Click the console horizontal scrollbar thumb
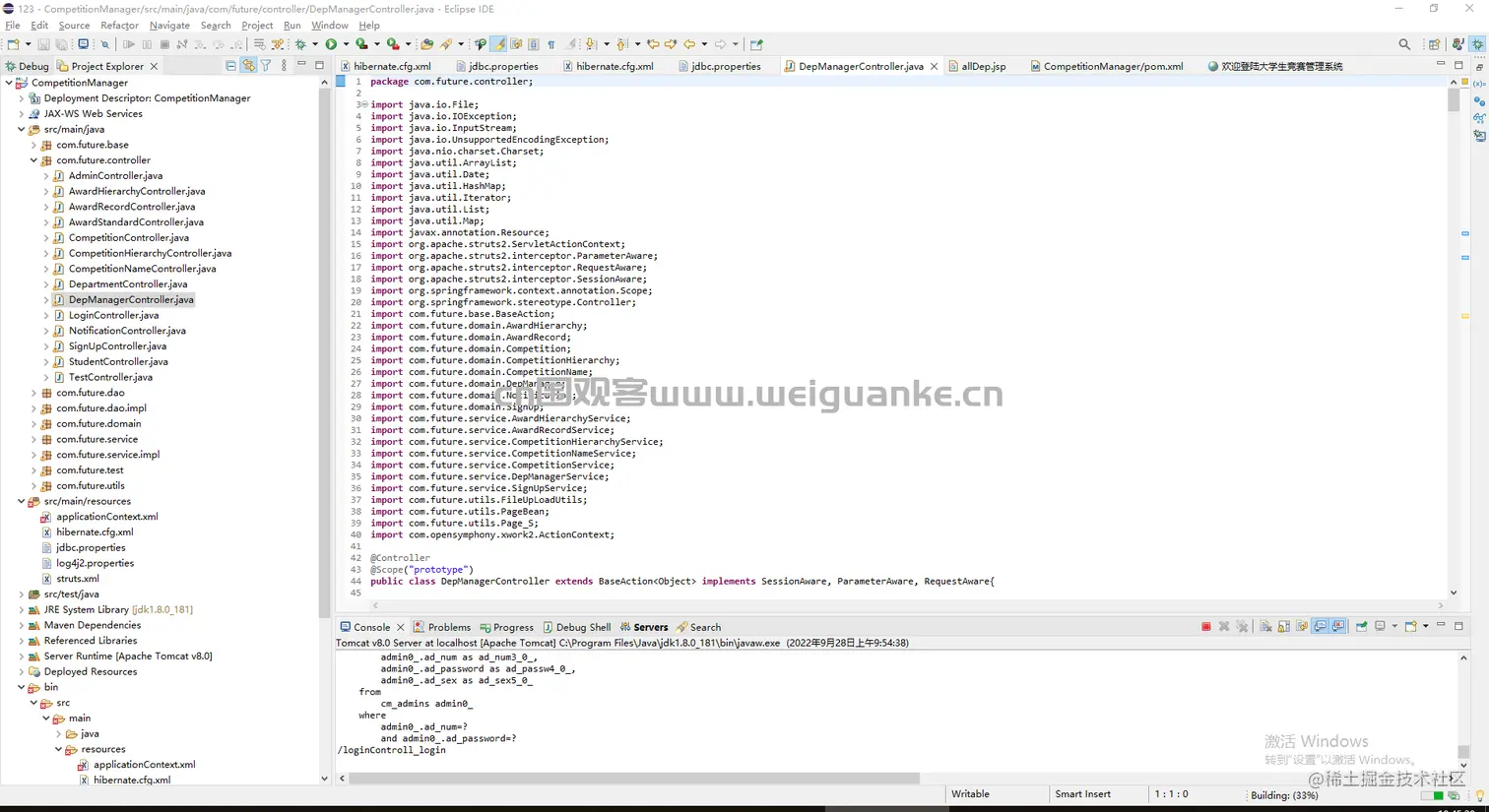The height and width of the screenshot is (812, 1489). [x=634, y=778]
